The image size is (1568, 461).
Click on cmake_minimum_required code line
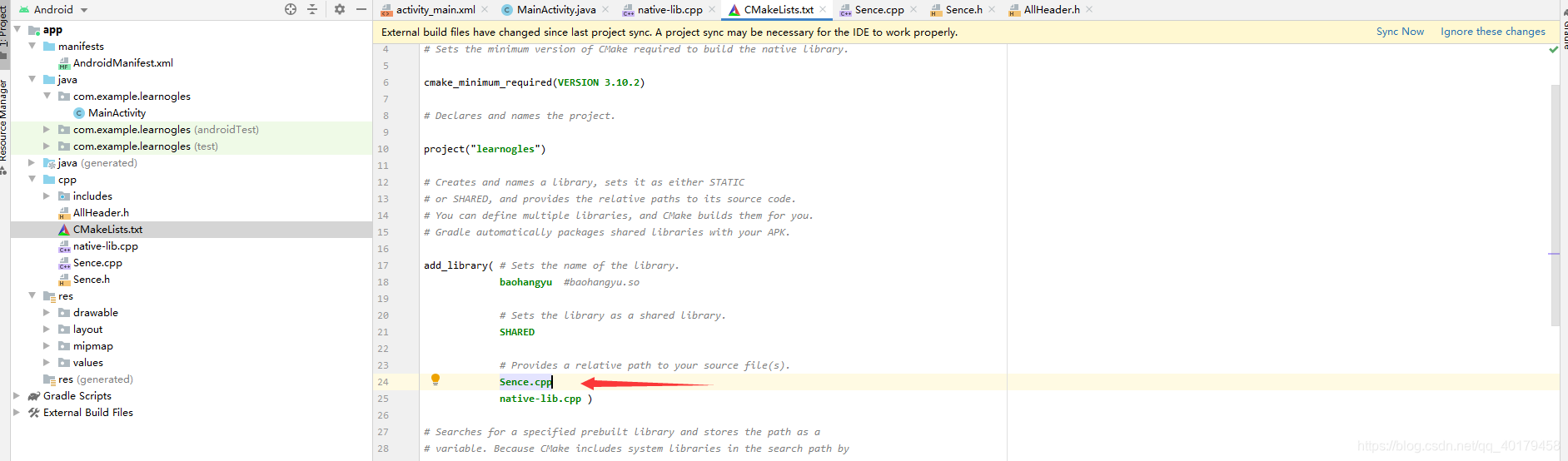(x=534, y=82)
